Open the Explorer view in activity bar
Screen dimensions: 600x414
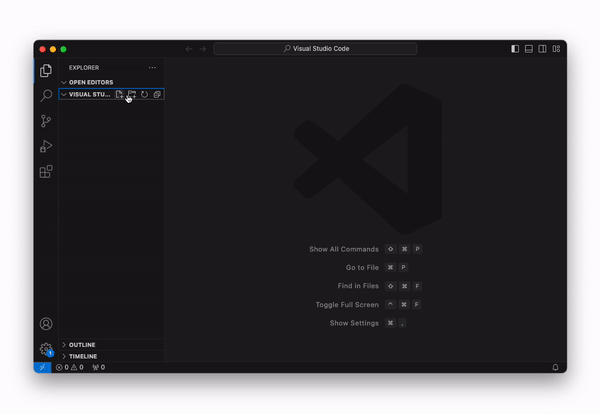click(x=46, y=70)
